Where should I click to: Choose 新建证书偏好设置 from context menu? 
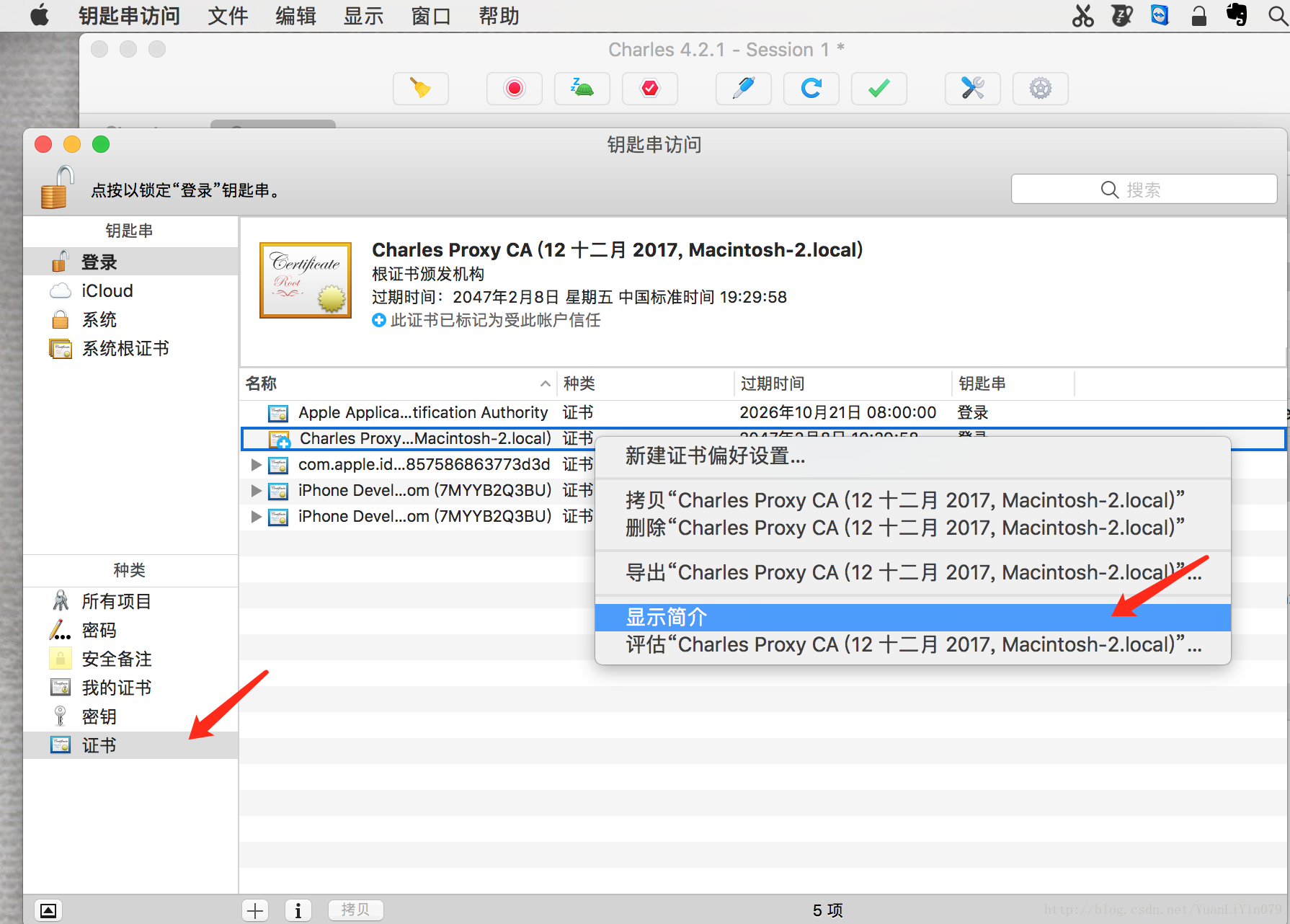[x=912, y=456]
